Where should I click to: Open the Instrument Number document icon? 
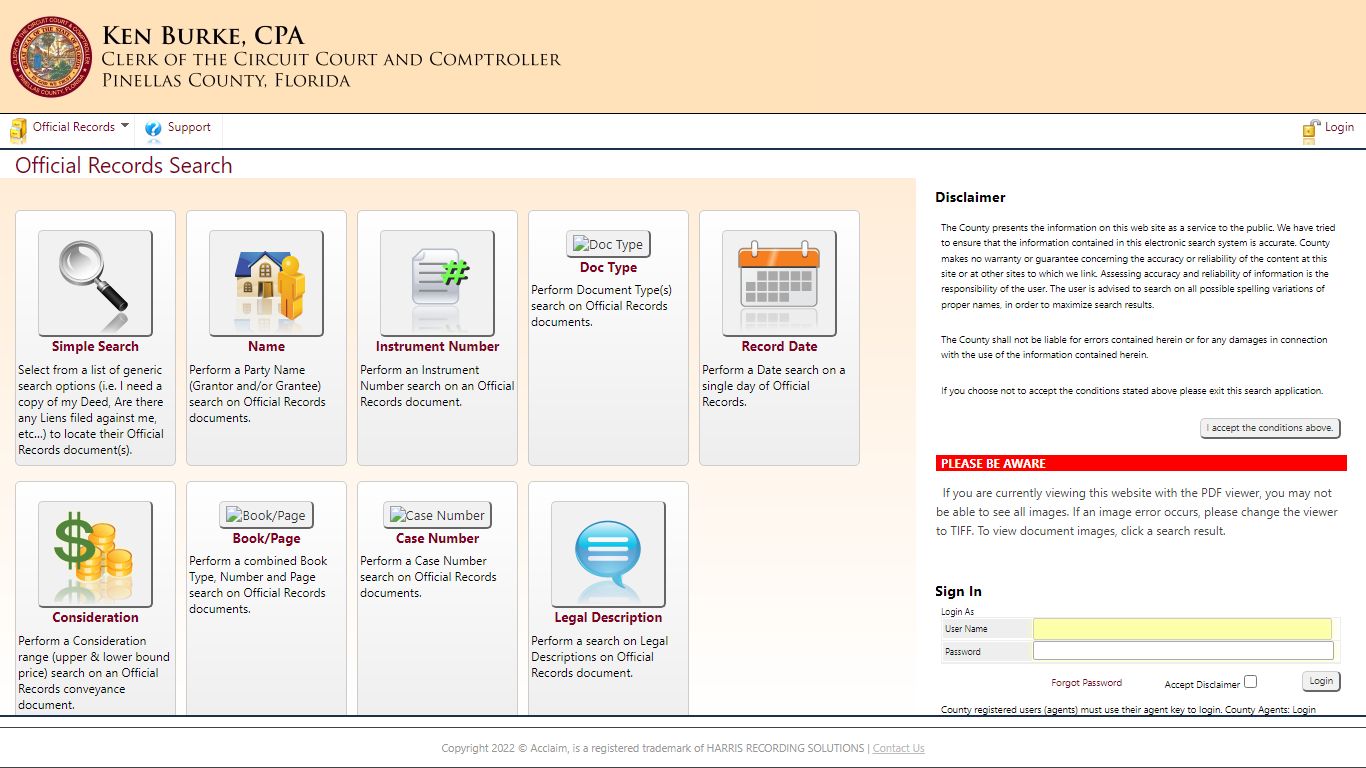437,283
